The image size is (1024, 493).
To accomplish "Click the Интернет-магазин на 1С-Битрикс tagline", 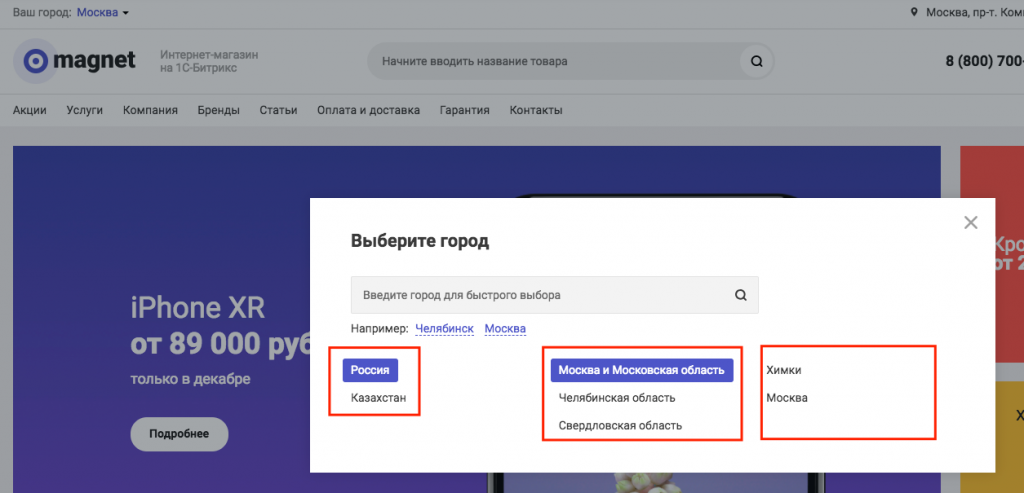I will tap(209, 61).
